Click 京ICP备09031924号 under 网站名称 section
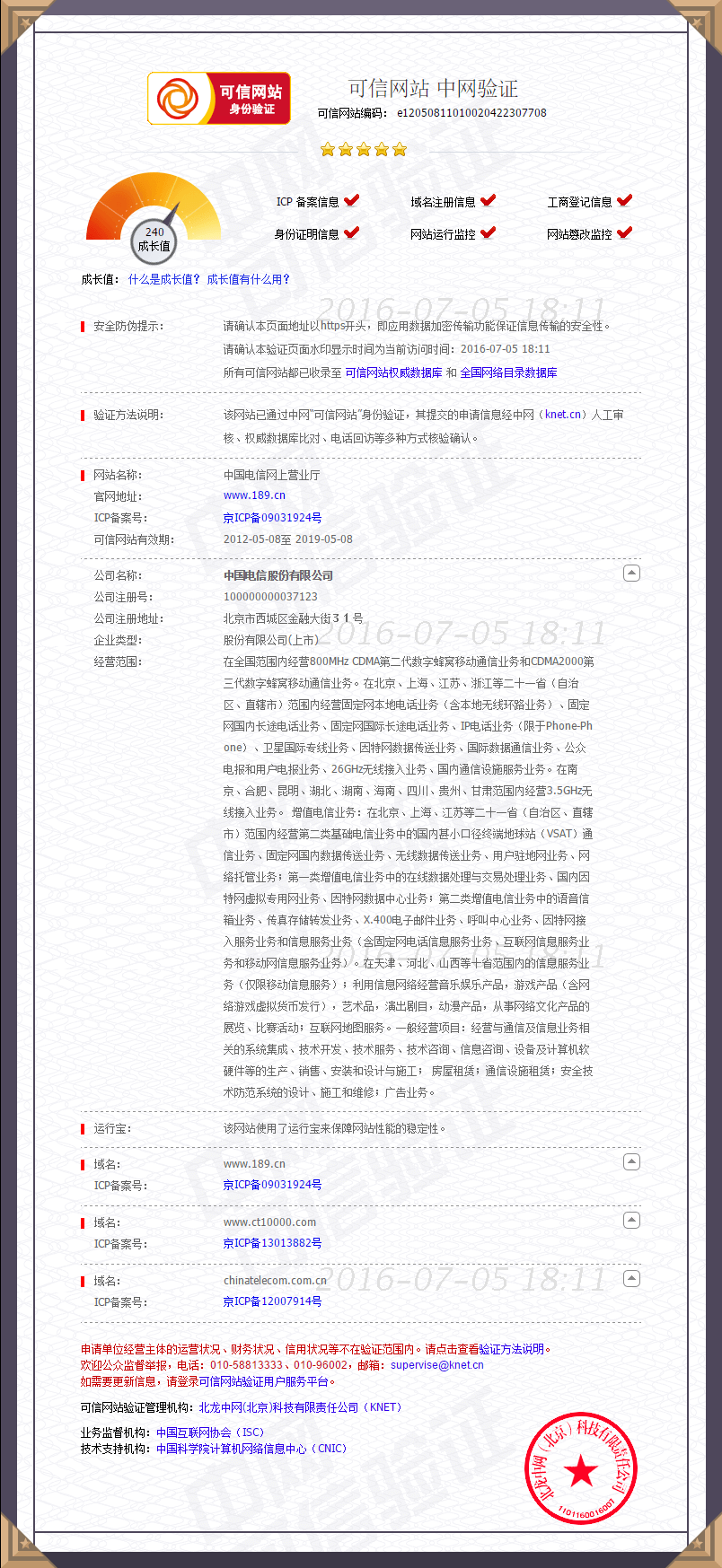 (x=272, y=518)
